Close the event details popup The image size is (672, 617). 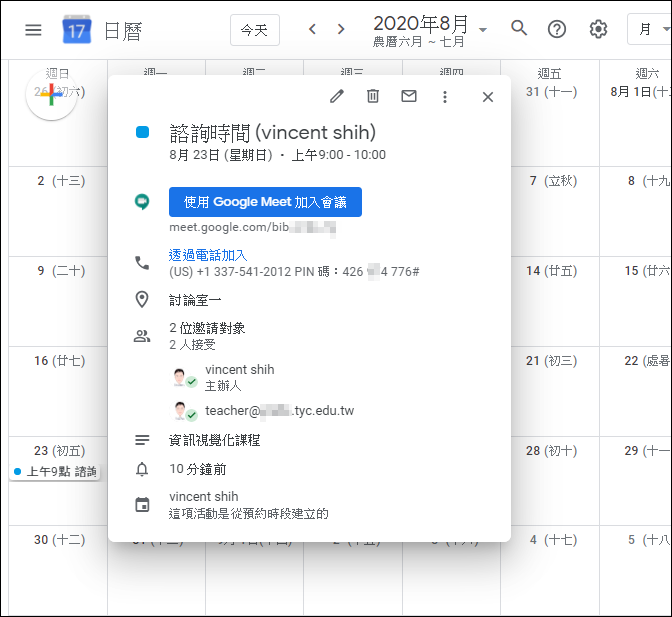488,97
